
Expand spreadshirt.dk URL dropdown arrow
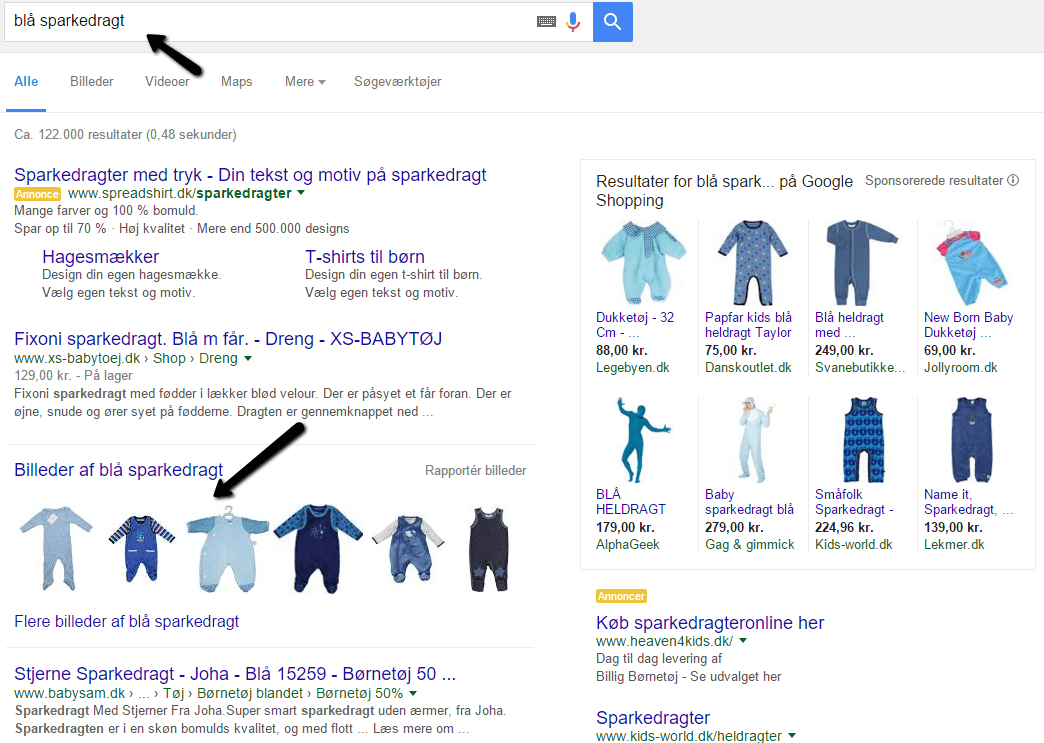click(301, 193)
